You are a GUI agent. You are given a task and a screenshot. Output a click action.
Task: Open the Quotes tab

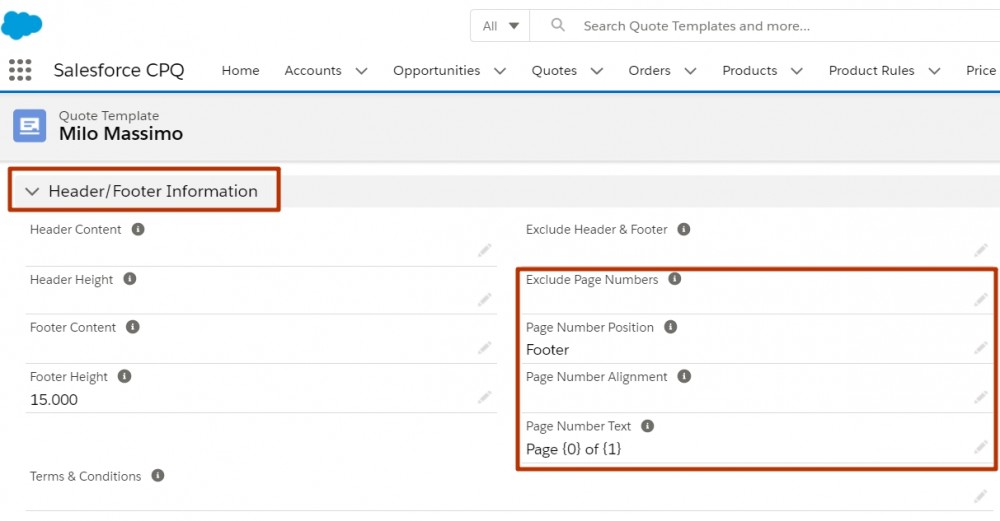click(554, 70)
